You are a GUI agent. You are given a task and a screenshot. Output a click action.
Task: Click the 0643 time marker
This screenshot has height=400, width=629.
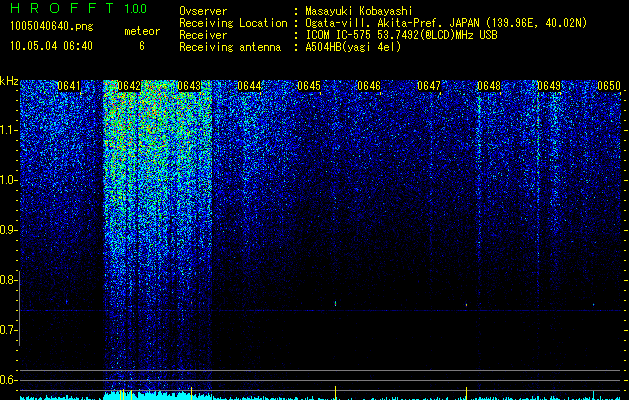click(x=189, y=86)
